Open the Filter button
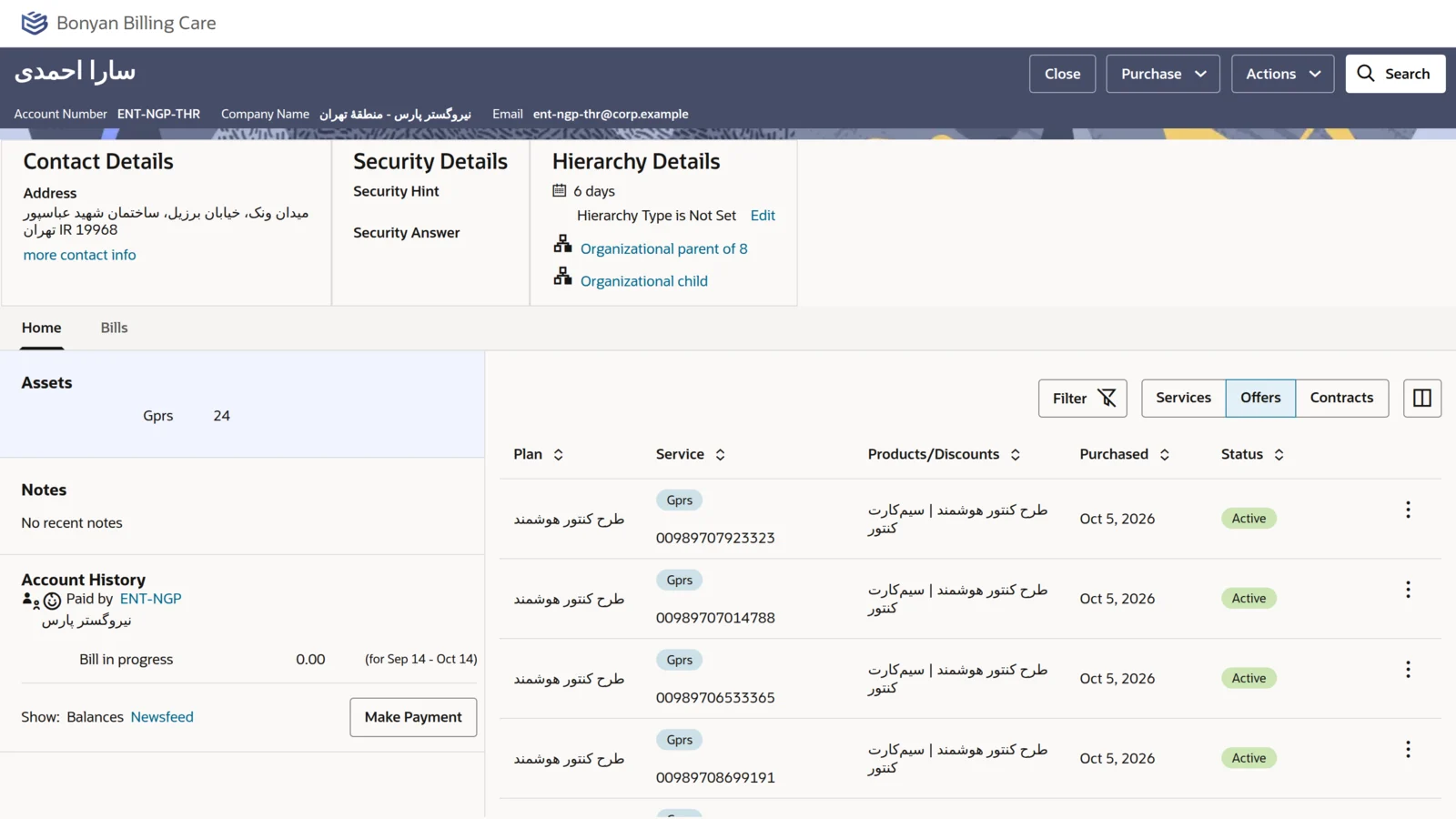This screenshot has height=819, width=1456. click(x=1083, y=399)
